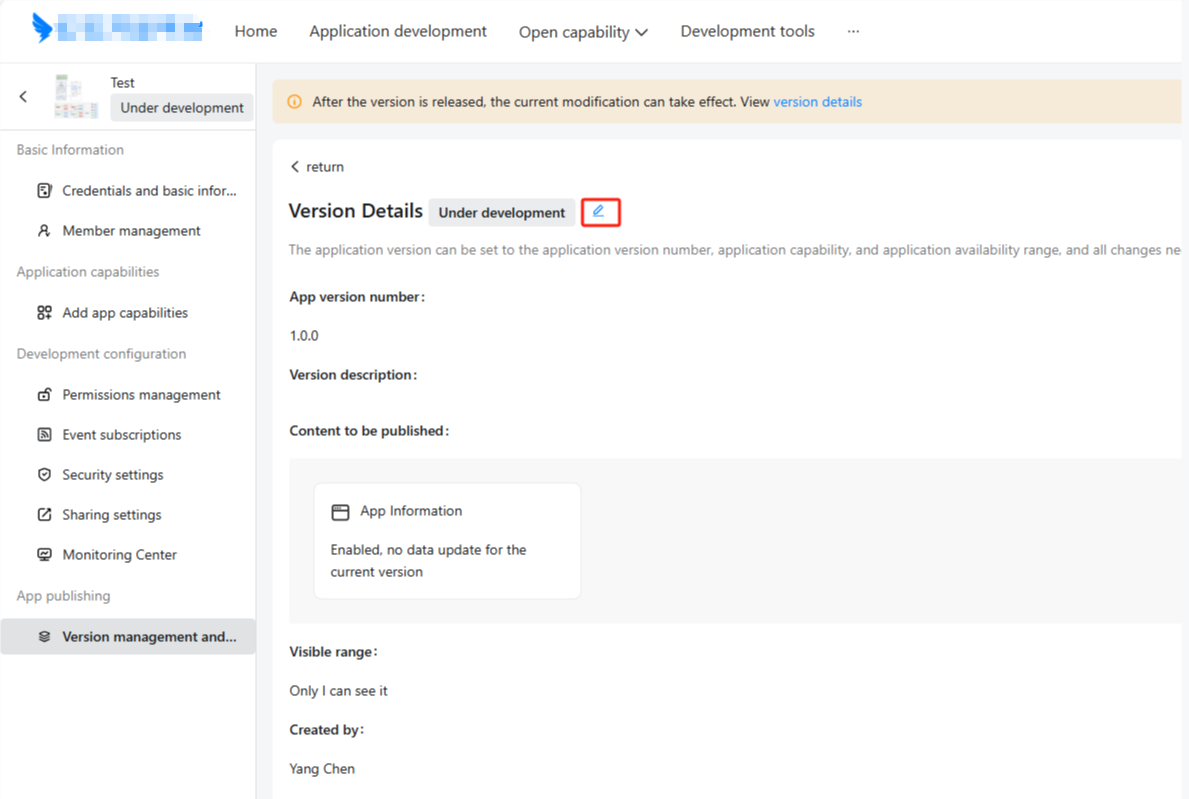Go to Application development tab
The width and height of the screenshot is (1189, 799).
click(398, 31)
